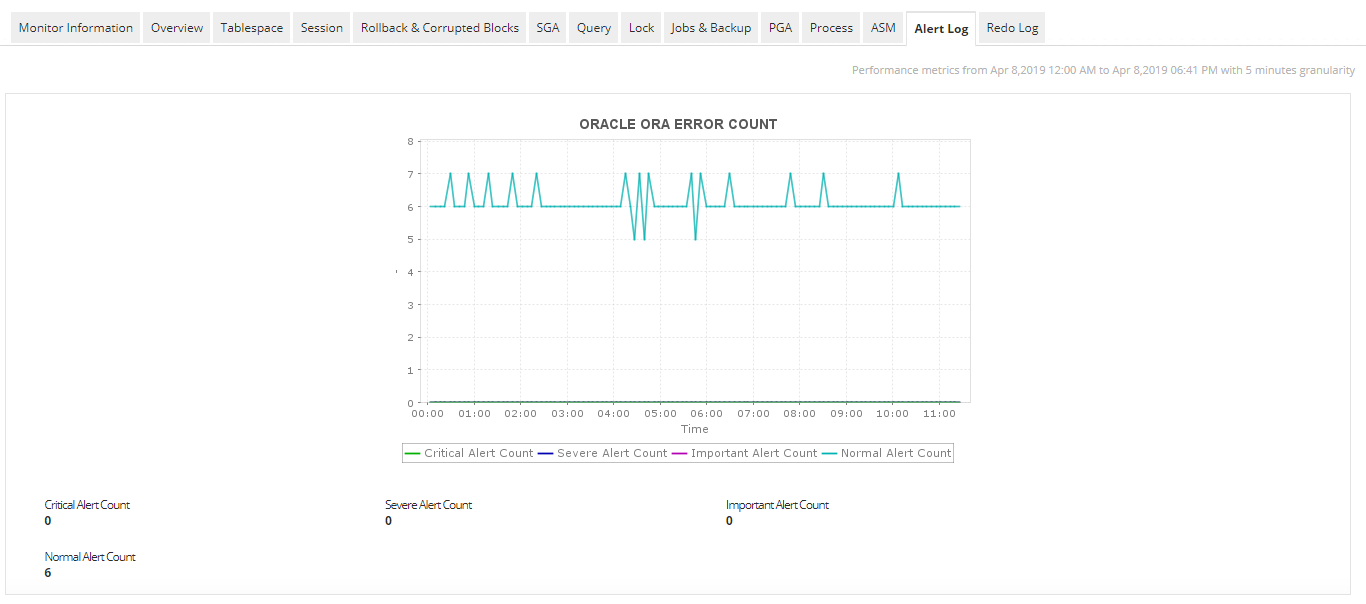Open the Process tab
The height and width of the screenshot is (604, 1366).
pyautogui.click(x=830, y=27)
